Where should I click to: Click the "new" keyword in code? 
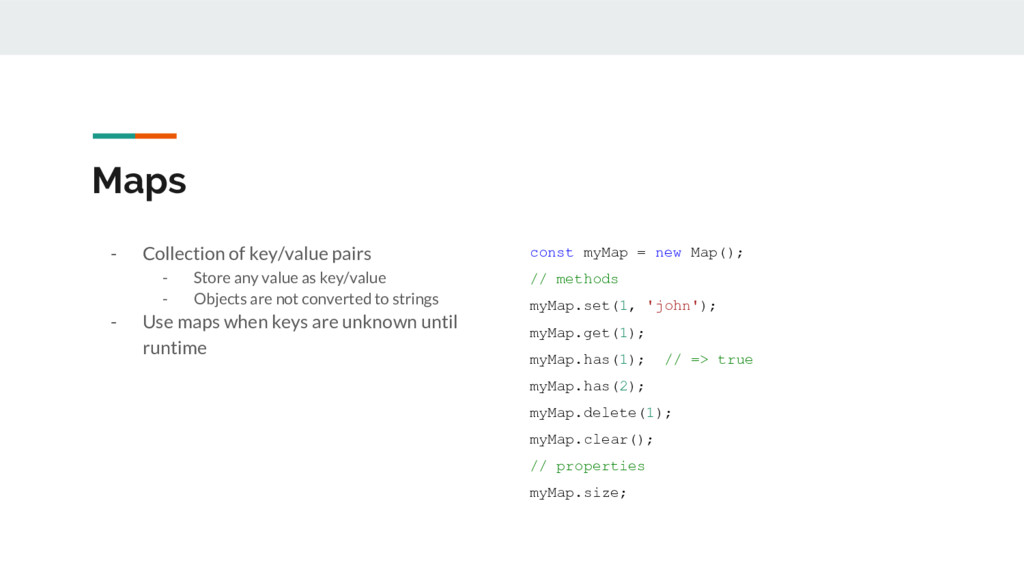pos(668,253)
